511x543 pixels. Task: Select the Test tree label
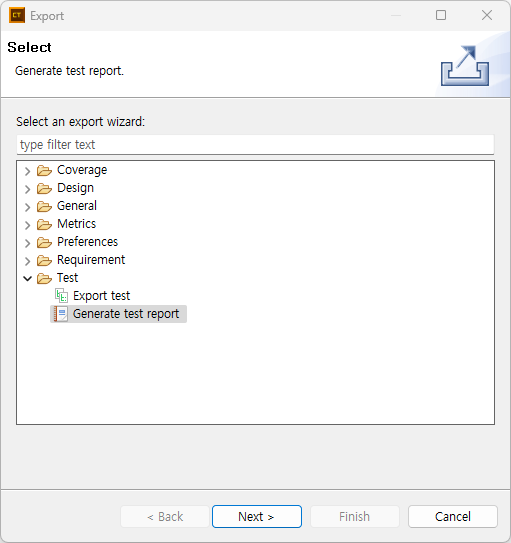coord(68,278)
